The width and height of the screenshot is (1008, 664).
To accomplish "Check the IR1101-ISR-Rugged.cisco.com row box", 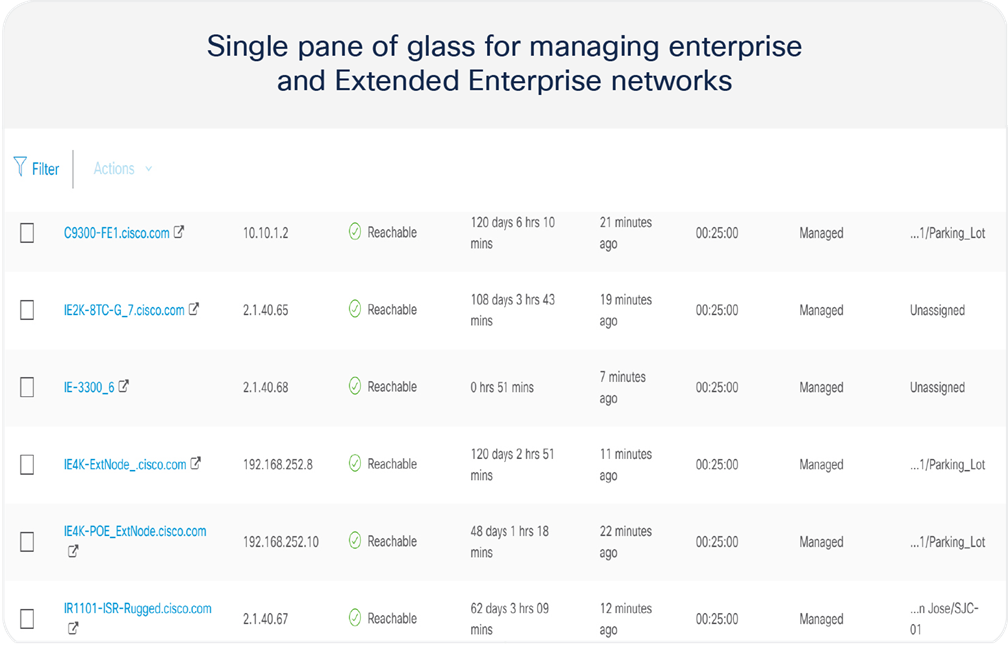I will (x=27, y=618).
